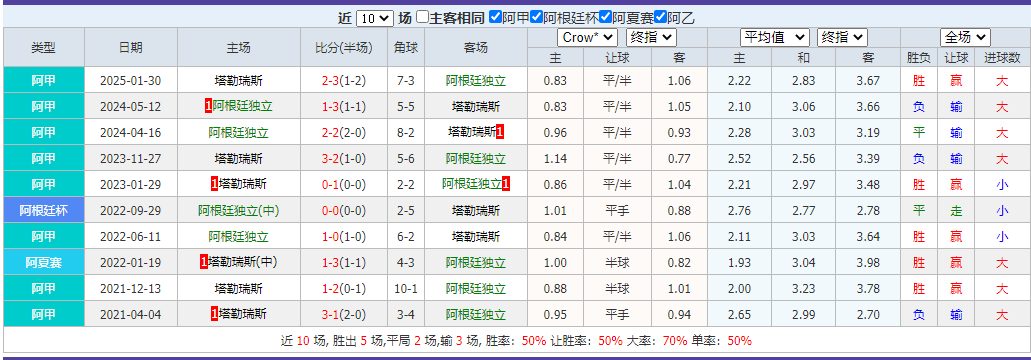Click 阿夏赛 type label in 2022-01-19 row
The width and height of the screenshot is (1031, 360).
43,263
